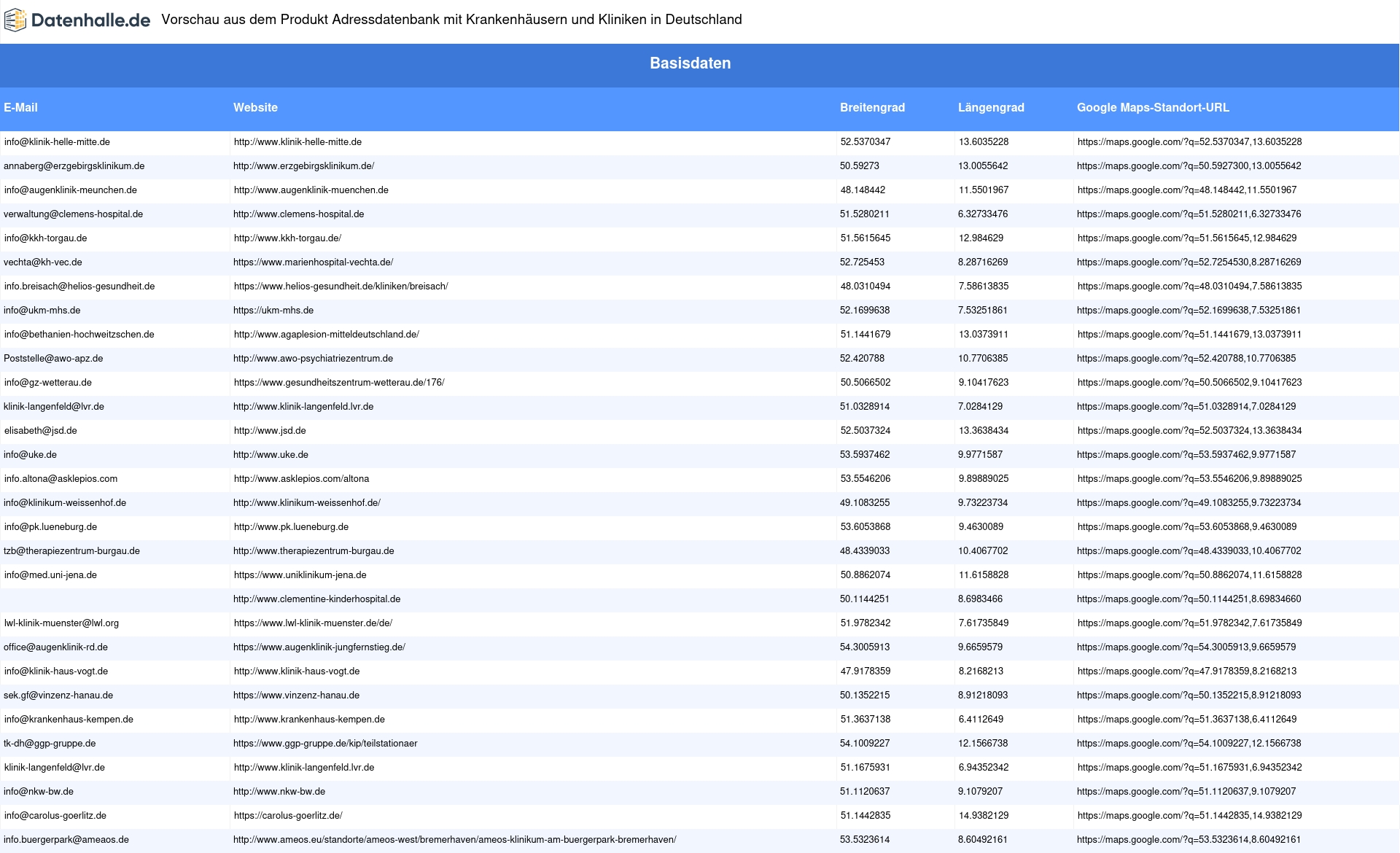This screenshot has width=1400, height=853.
Task: Open awo-psychiatriezentrum.de website
Action: tap(313, 359)
